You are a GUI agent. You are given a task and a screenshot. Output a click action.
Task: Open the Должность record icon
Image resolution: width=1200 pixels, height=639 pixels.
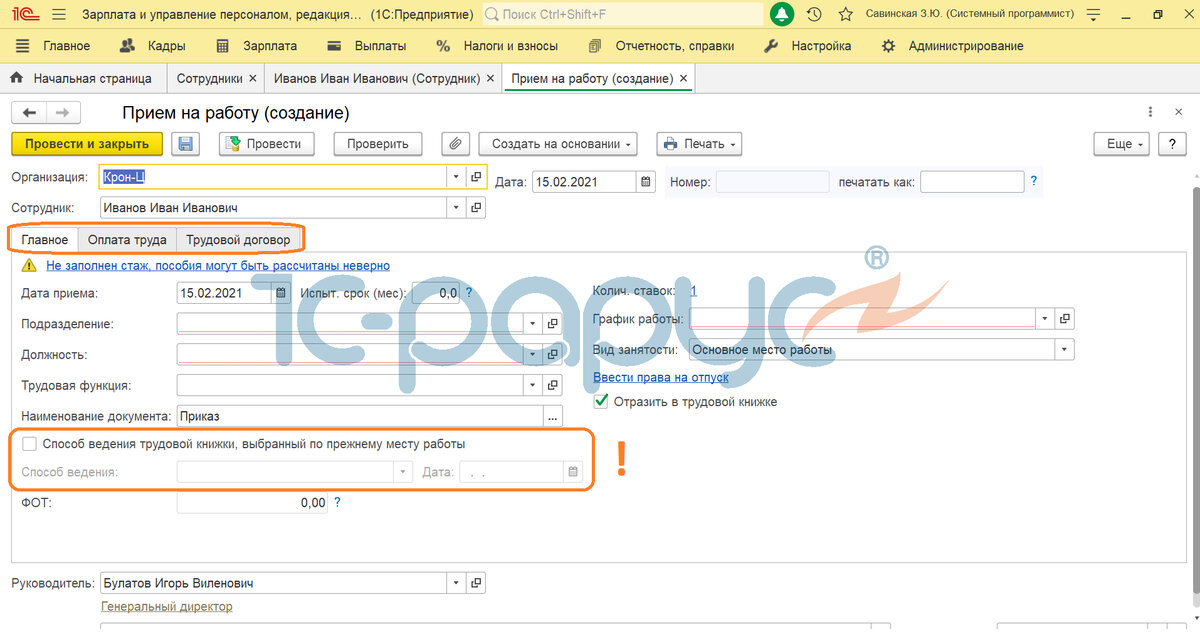pos(553,354)
